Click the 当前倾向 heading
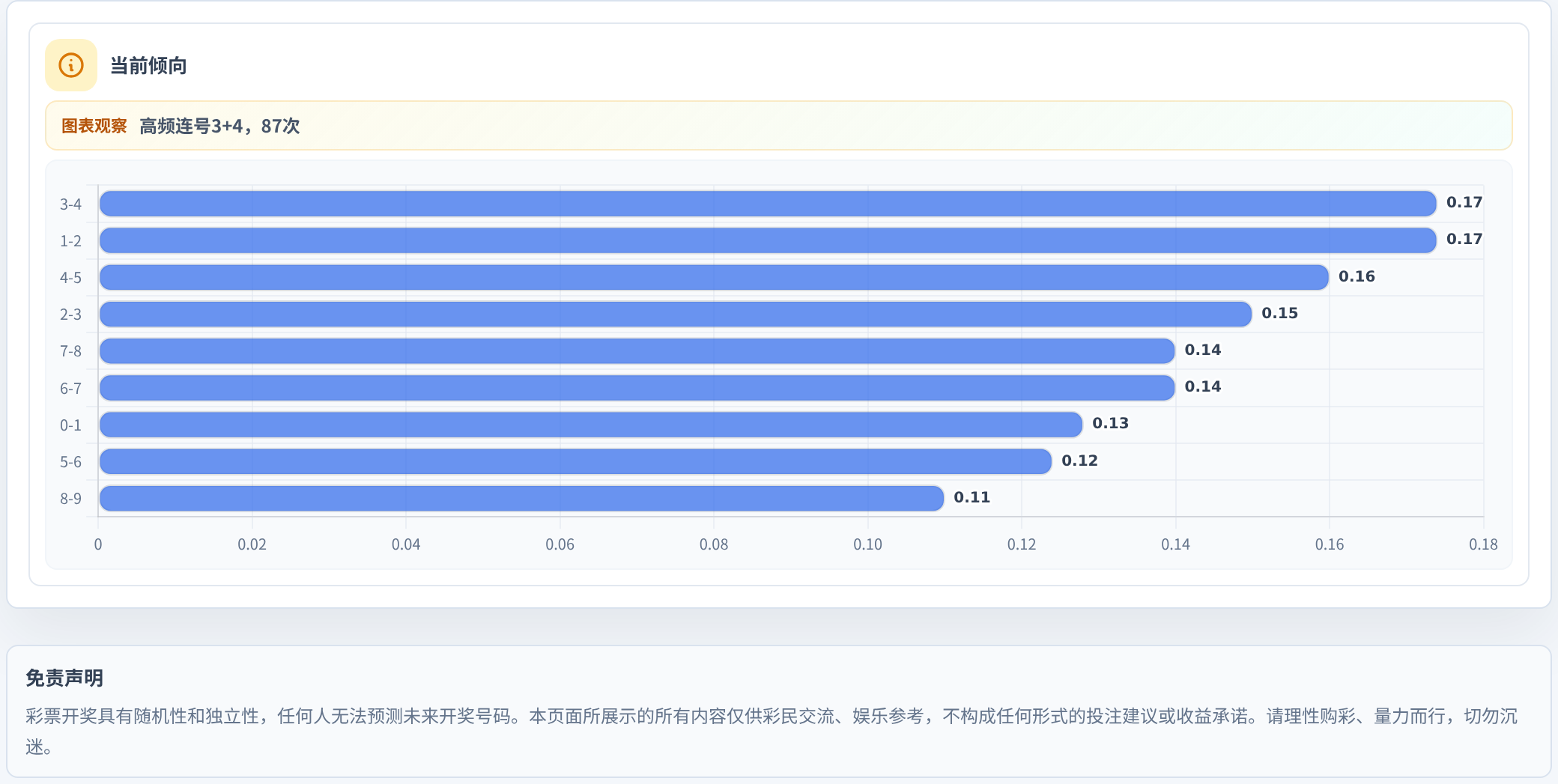 pos(148,66)
